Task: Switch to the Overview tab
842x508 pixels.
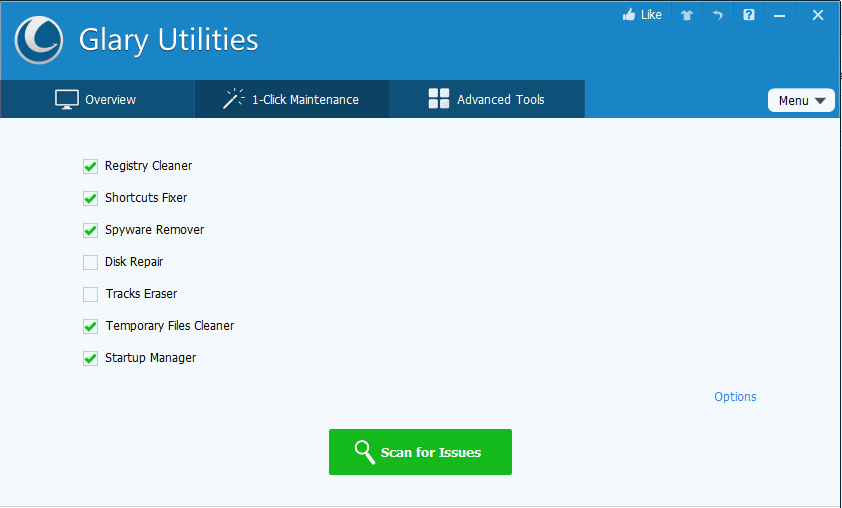Action: tap(97, 99)
